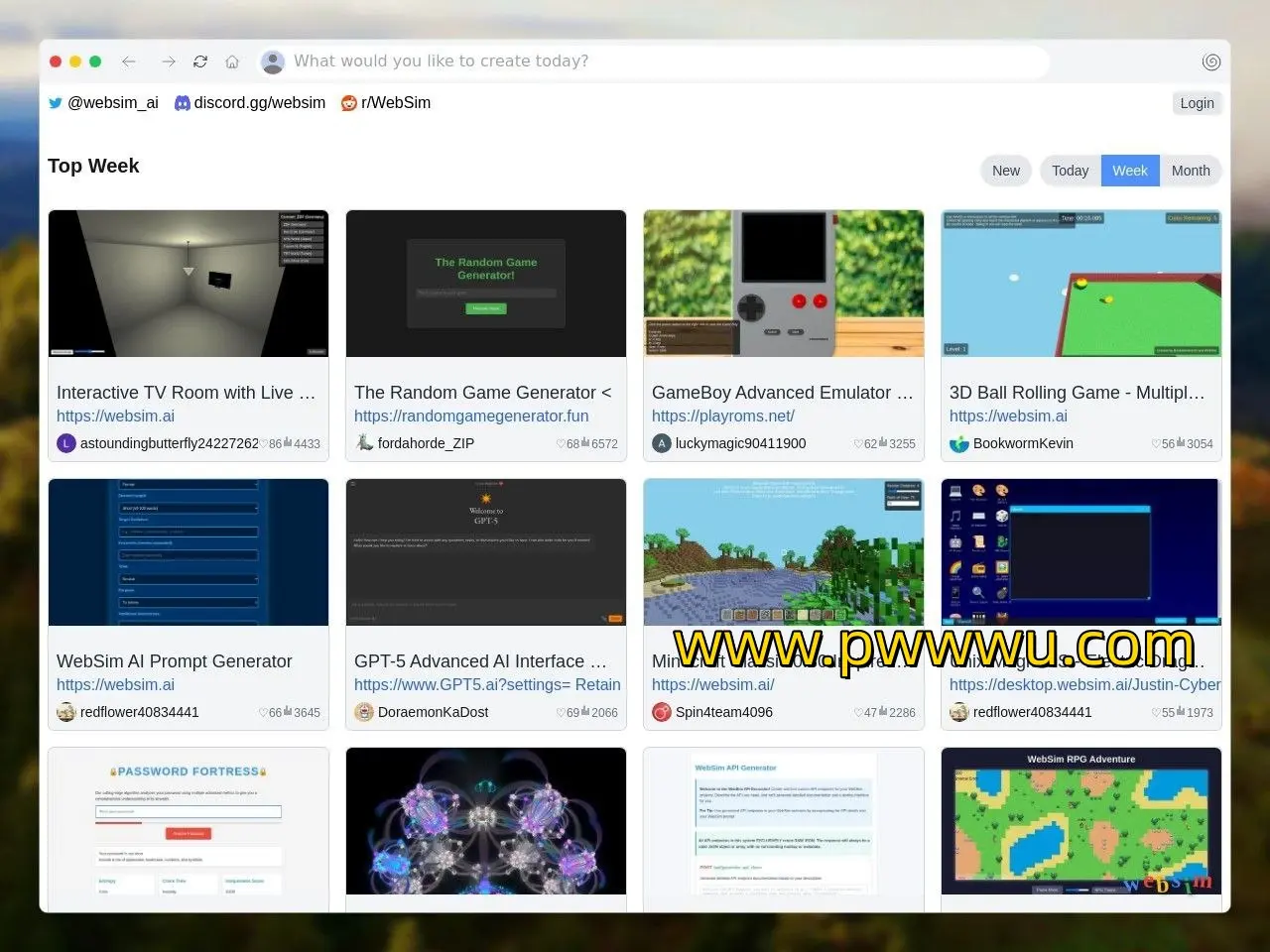Open the discord.gg/websim link
This screenshot has height=952, width=1270.
tap(250, 103)
